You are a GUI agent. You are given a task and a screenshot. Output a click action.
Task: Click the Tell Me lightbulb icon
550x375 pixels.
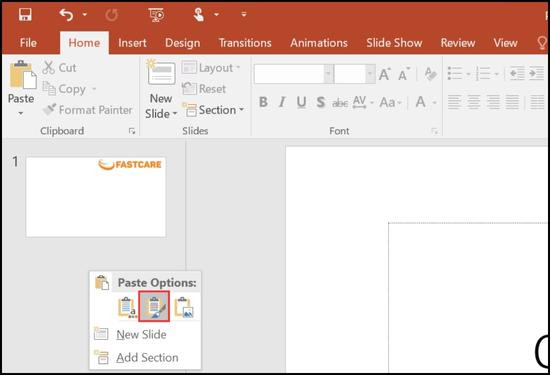(x=542, y=43)
